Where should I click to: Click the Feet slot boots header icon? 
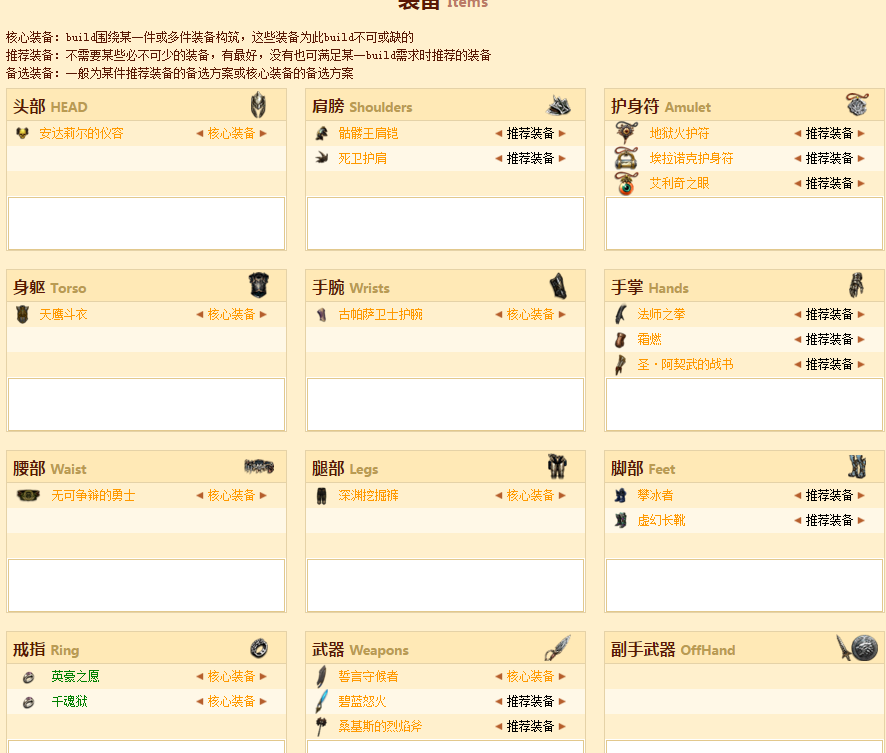click(x=857, y=467)
